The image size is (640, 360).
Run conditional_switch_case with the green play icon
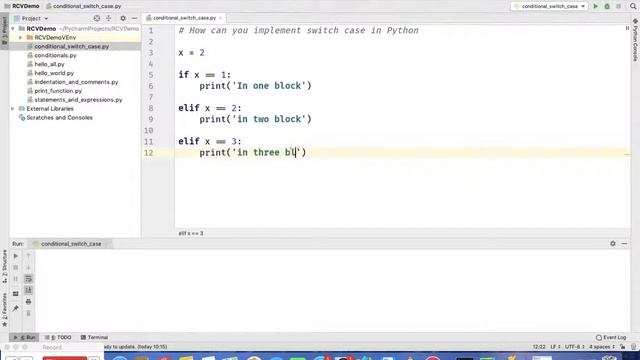(x=596, y=6)
